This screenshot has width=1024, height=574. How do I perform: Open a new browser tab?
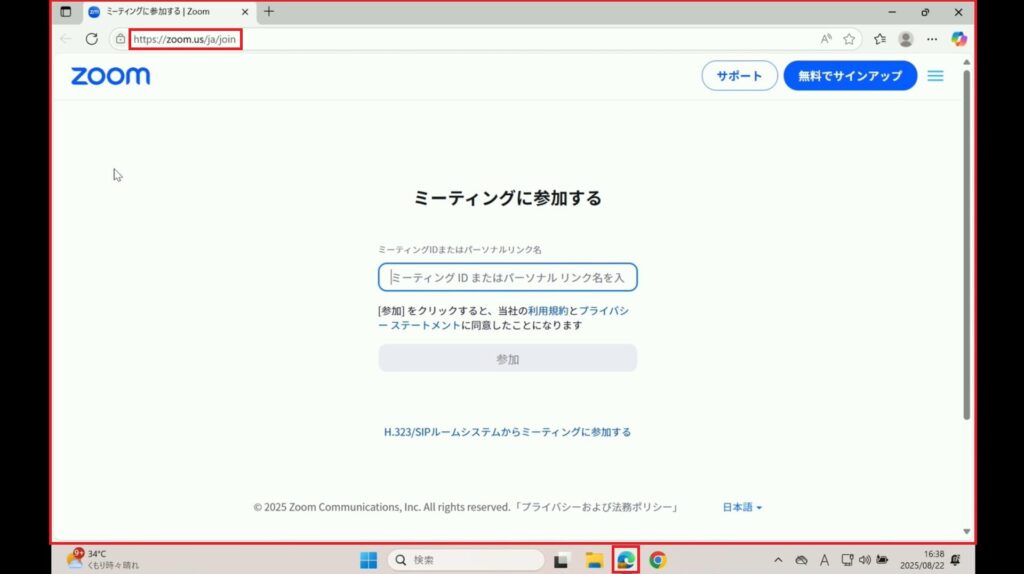[x=268, y=12]
